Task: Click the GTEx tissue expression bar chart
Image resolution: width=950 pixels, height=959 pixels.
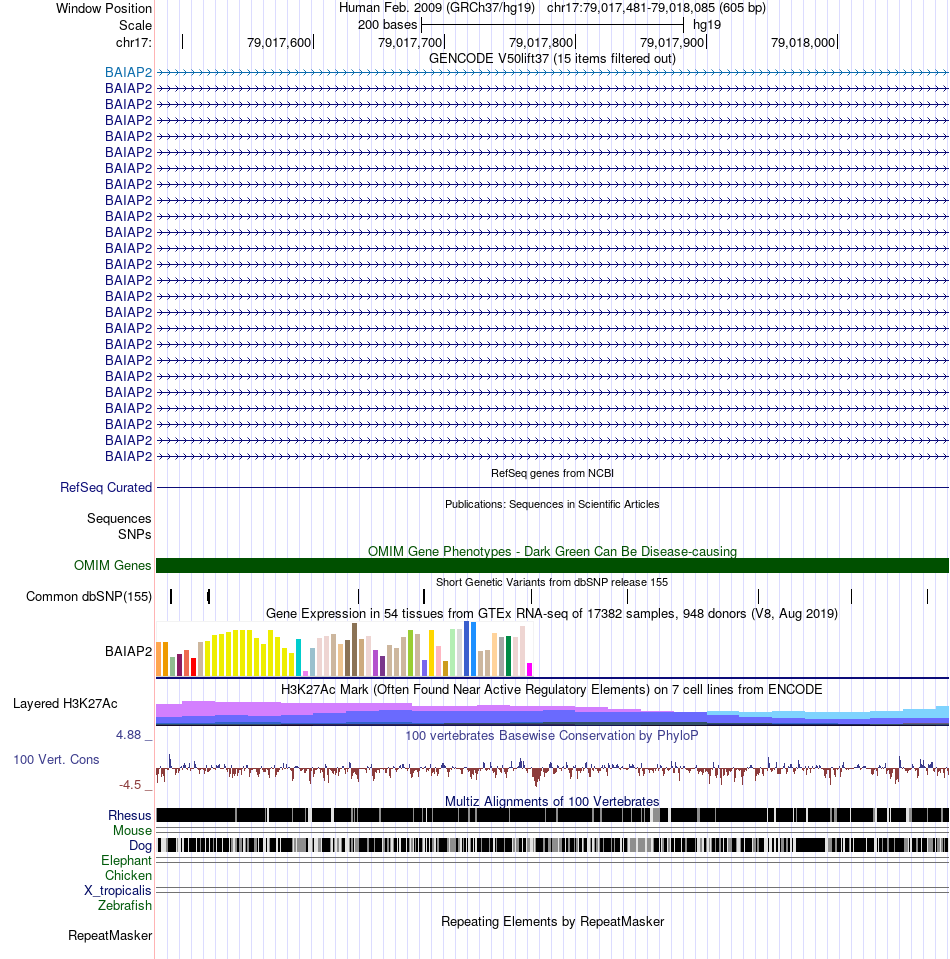Action: coord(344,649)
